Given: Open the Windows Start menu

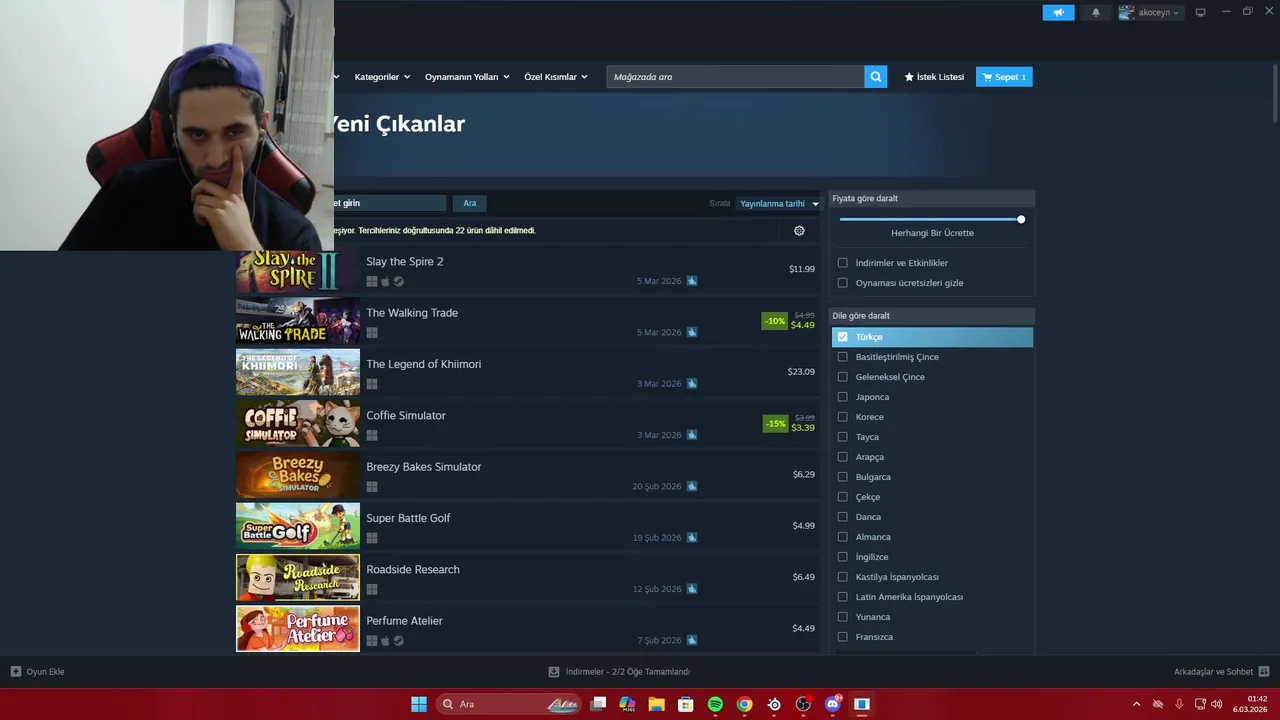Looking at the screenshot, I should click(419, 704).
